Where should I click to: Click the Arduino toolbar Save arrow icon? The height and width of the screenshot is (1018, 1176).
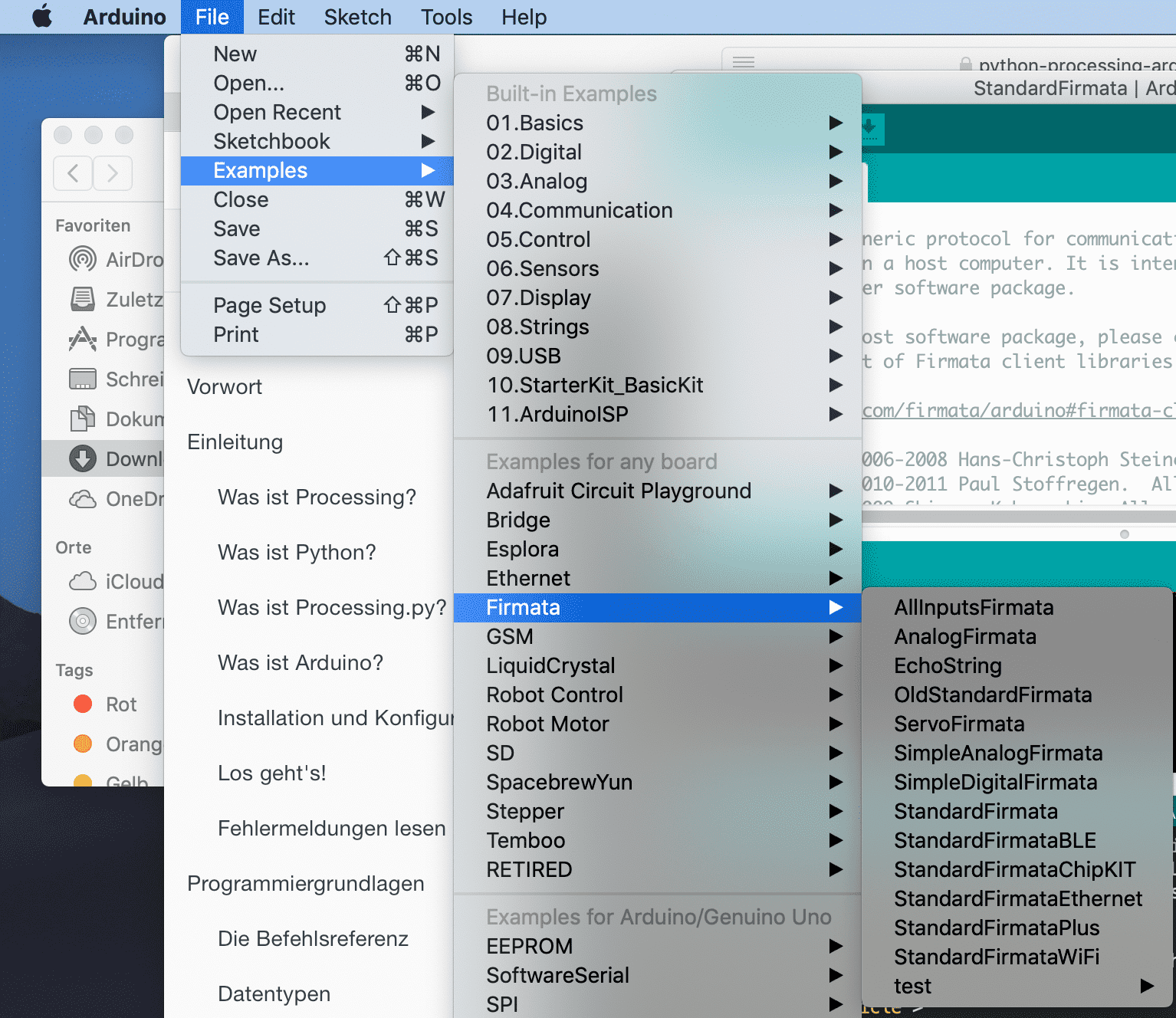[870, 128]
